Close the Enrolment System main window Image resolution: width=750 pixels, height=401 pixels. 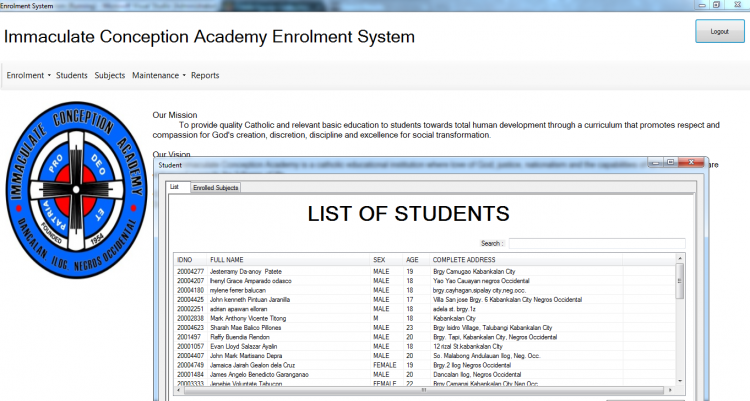[737, 5]
